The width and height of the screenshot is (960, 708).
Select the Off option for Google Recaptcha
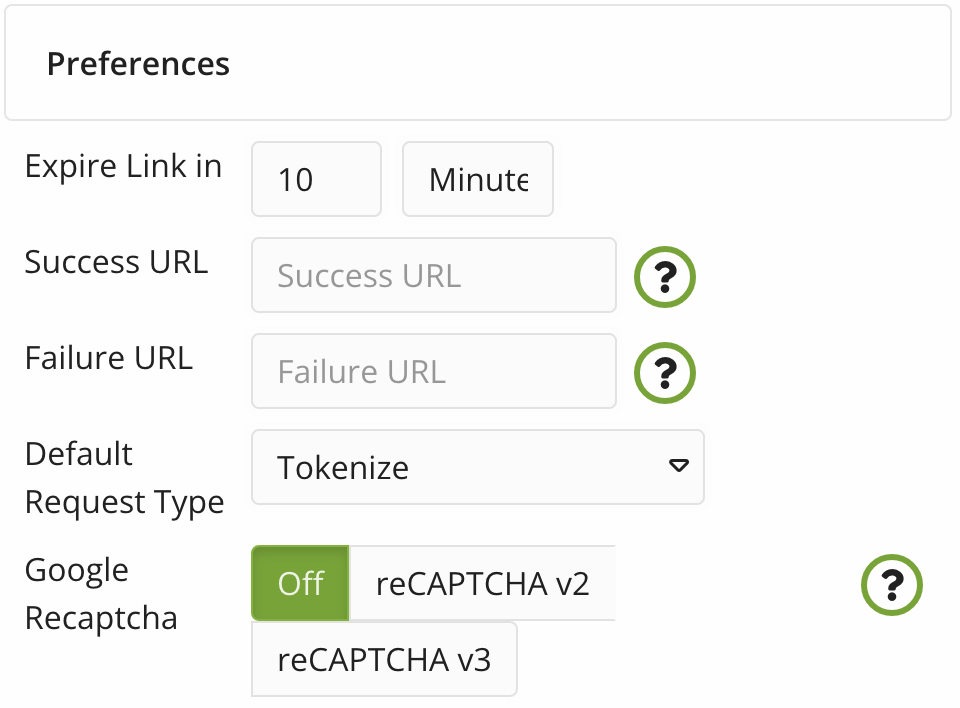(300, 583)
